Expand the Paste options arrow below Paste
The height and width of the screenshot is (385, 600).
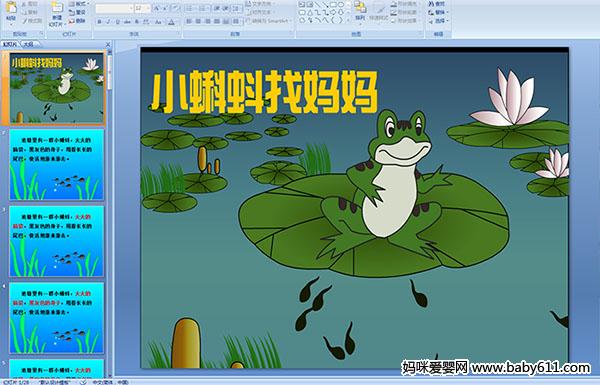(x=11, y=24)
